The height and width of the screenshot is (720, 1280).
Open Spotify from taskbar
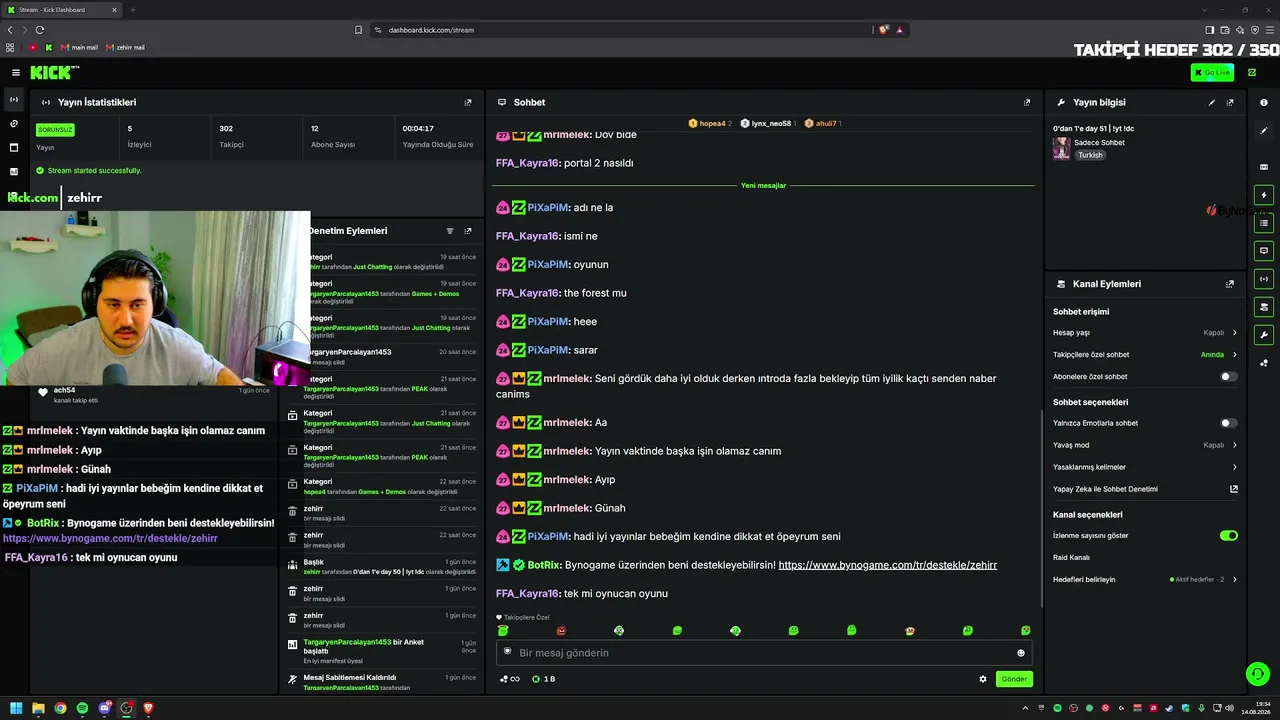click(82, 708)
